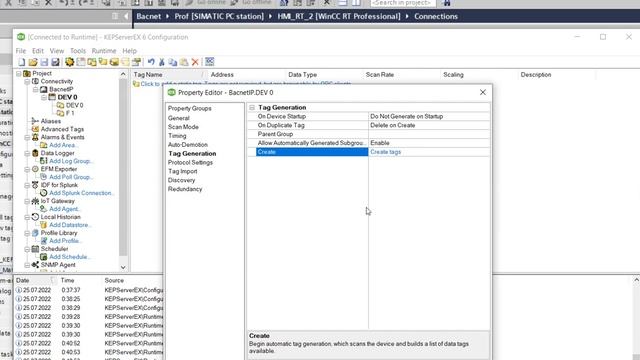The width and height of the screenshot is (640, 360).
Task: Open the On Device Startup value dropdown
Action: click(429, 116)
